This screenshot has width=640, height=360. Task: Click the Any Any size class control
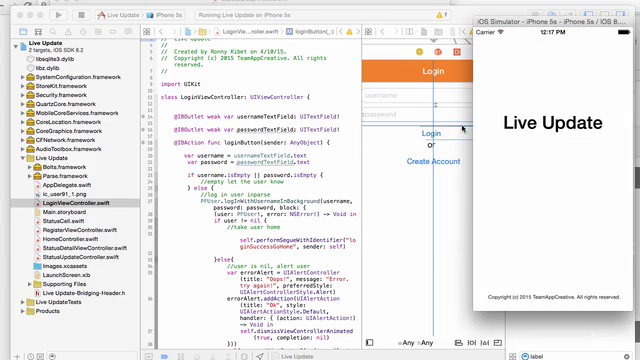416,343
